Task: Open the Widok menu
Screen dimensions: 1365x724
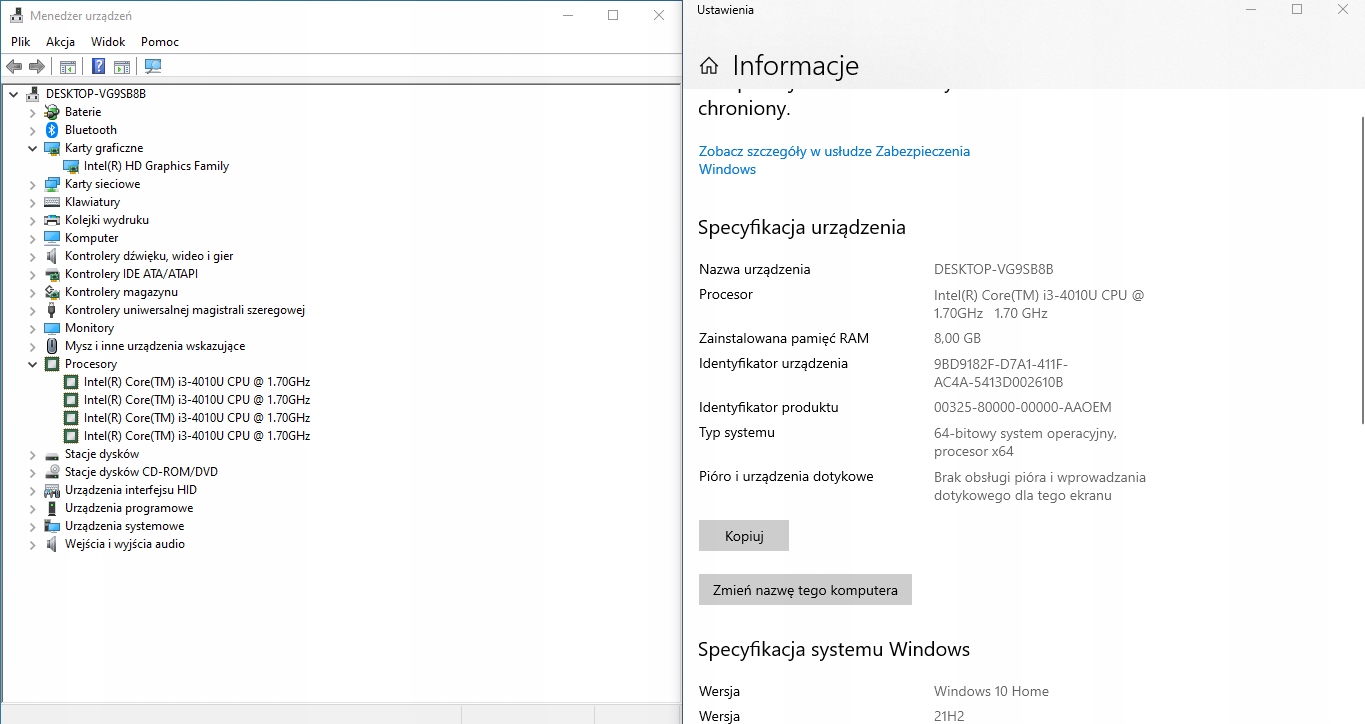Action: 108,42
